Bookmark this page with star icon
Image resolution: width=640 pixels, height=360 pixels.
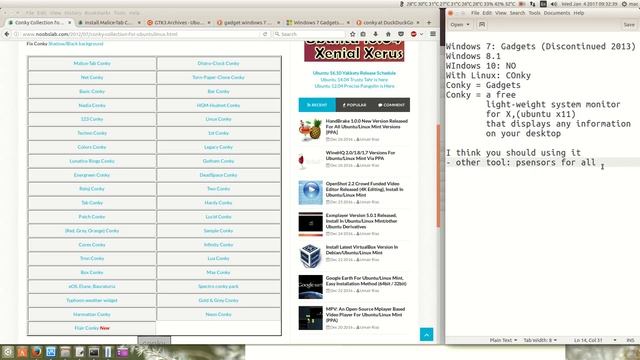point(353,34)
